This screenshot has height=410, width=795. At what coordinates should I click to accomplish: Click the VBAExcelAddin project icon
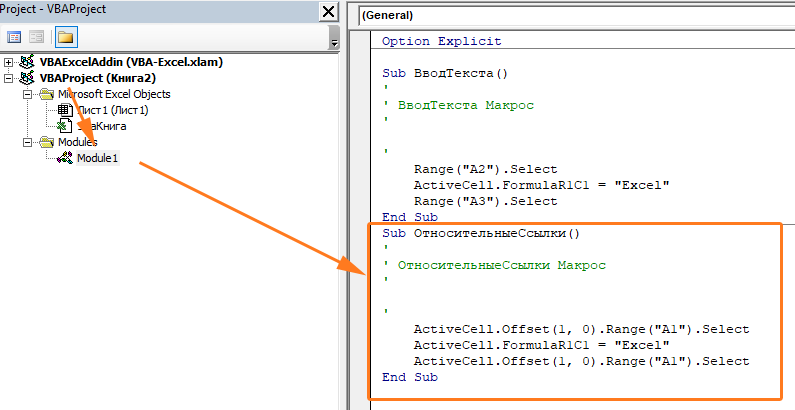click(27, 62)
